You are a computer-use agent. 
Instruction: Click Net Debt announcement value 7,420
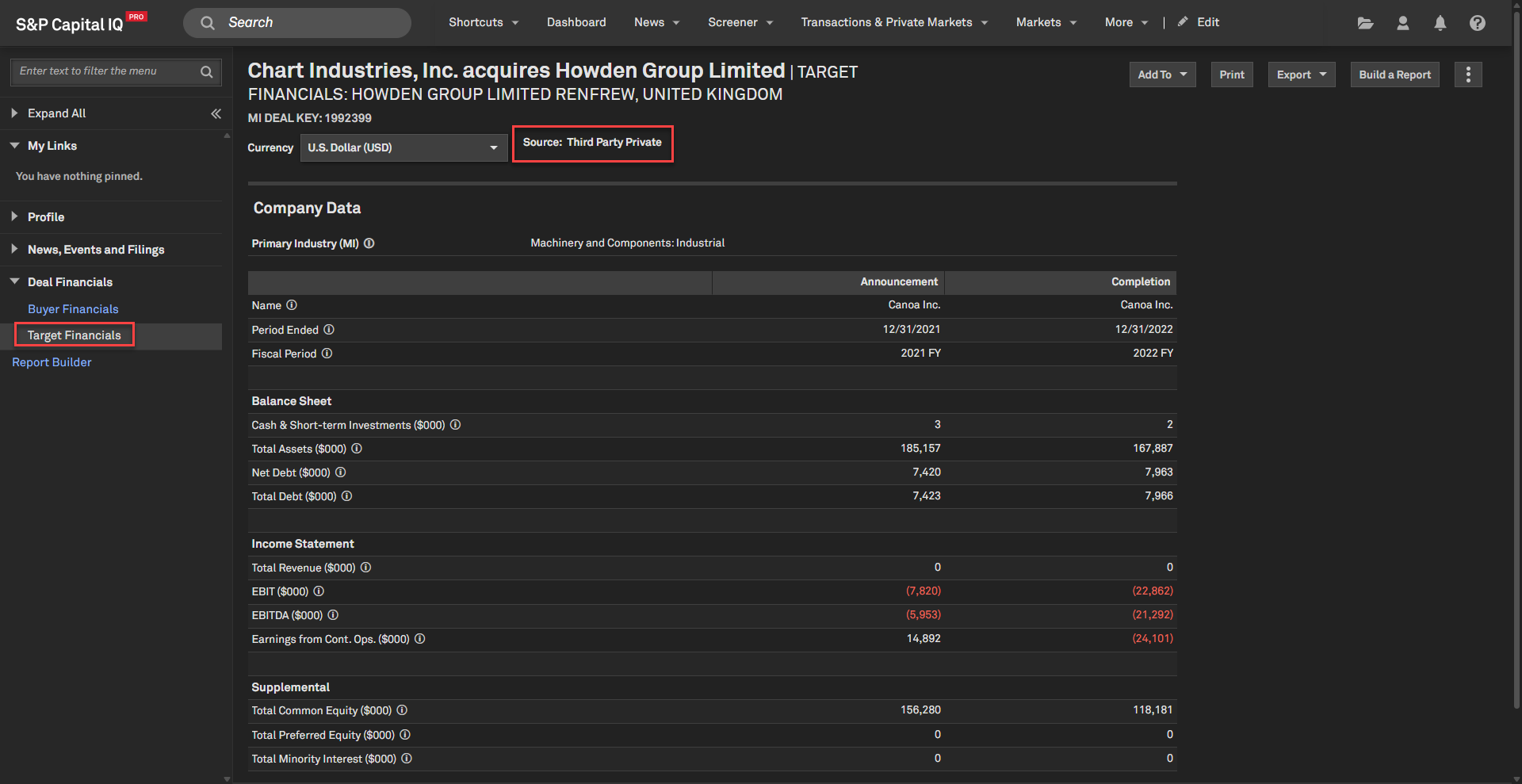coord(927,472)
